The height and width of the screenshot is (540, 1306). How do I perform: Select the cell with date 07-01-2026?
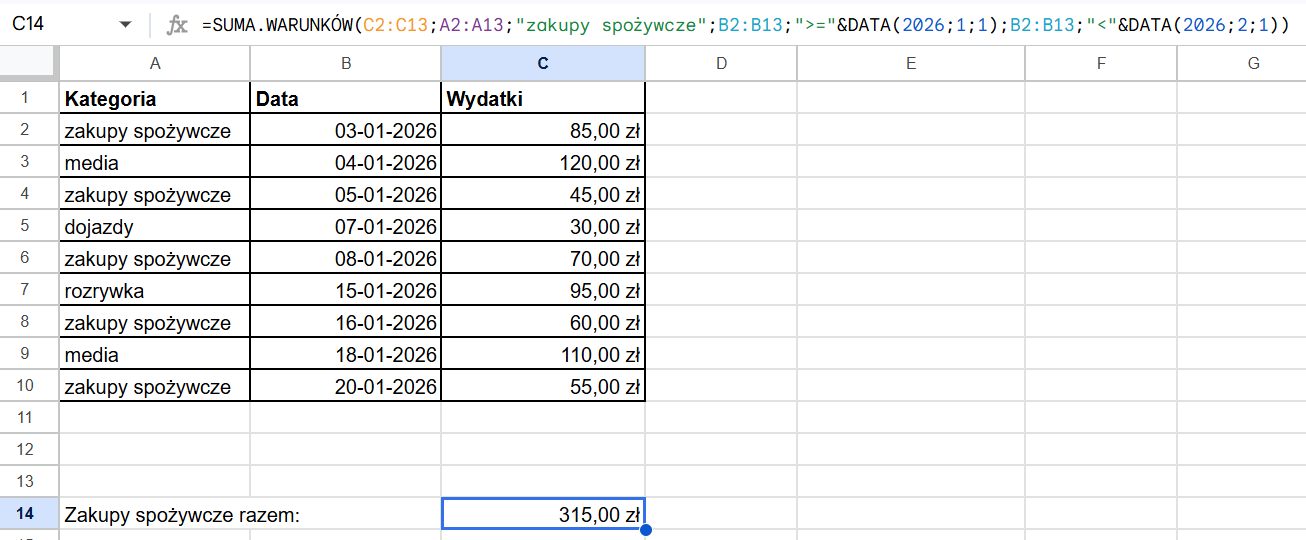point(346,227)
